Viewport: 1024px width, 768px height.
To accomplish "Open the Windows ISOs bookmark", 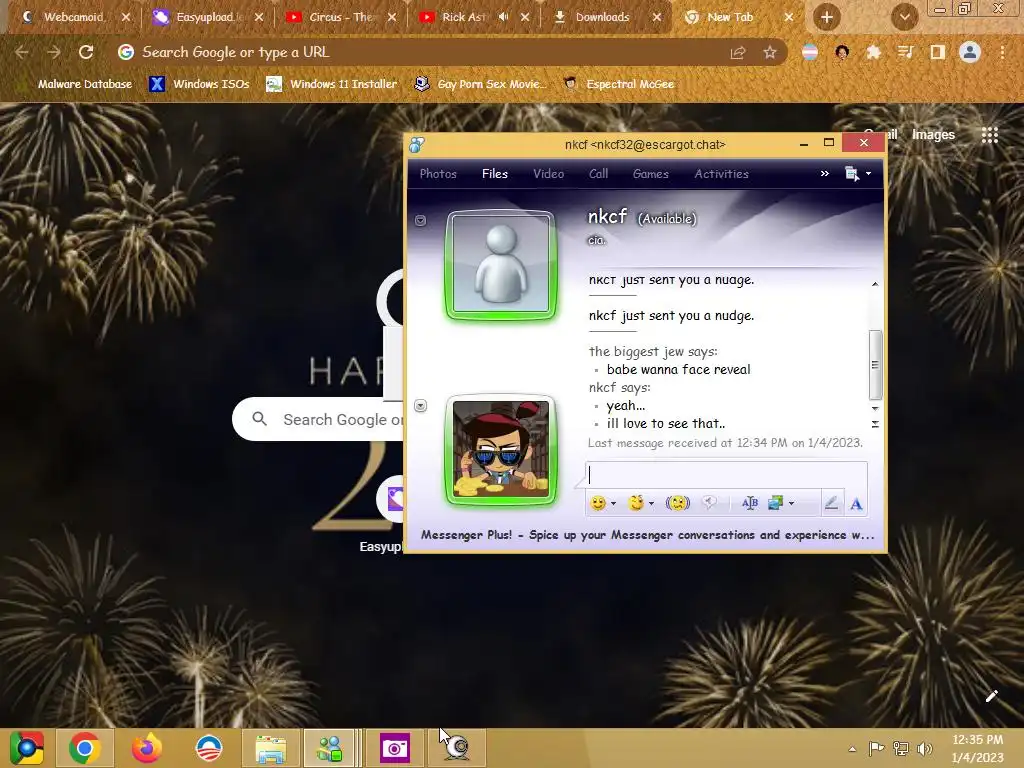I will (x=199, y=84).
